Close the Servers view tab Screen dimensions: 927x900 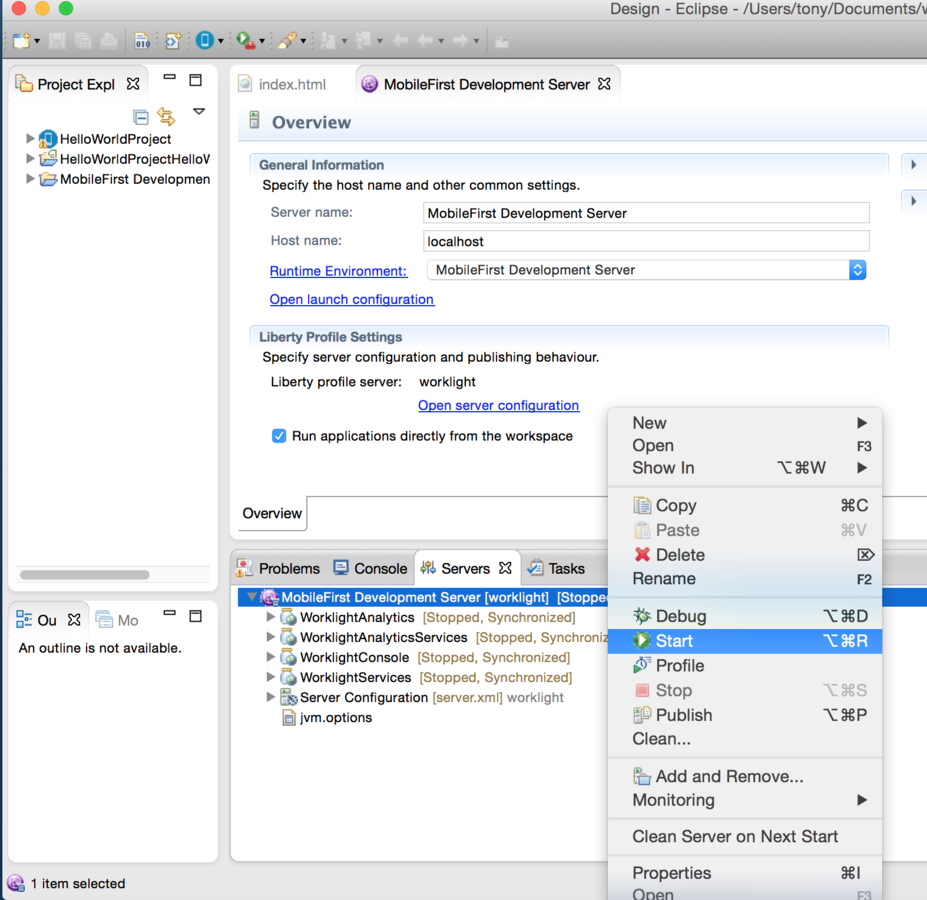pos(505,568)
